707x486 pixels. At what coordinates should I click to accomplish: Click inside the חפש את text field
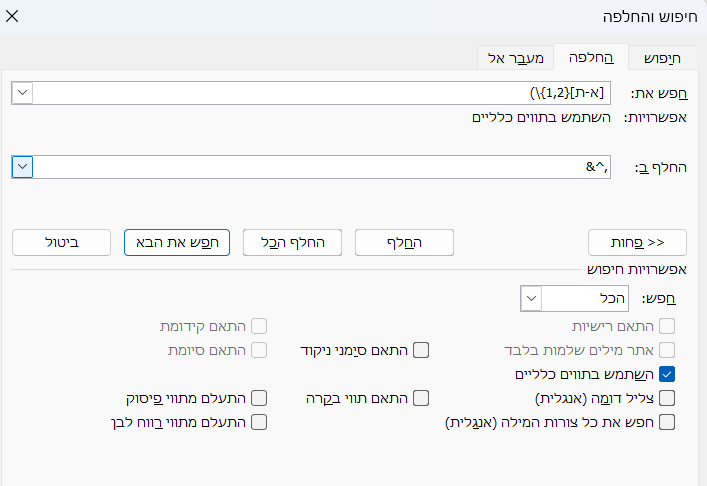click(x=321, y=93)
